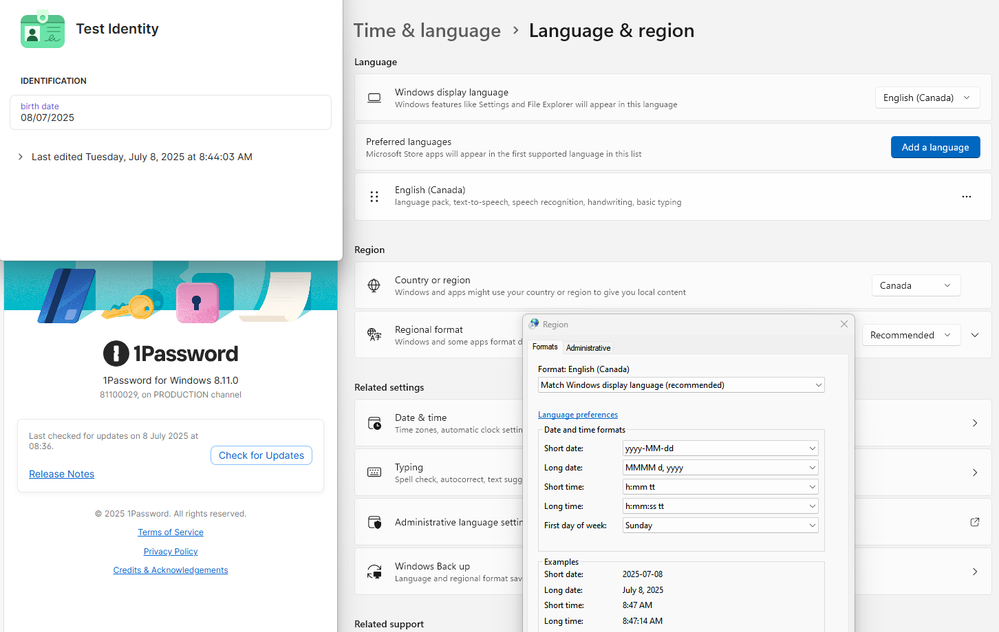999x632 pixels.
Task: Click the Typing keyboard icon
Action: pyautogui.click(x=374, y=472)
